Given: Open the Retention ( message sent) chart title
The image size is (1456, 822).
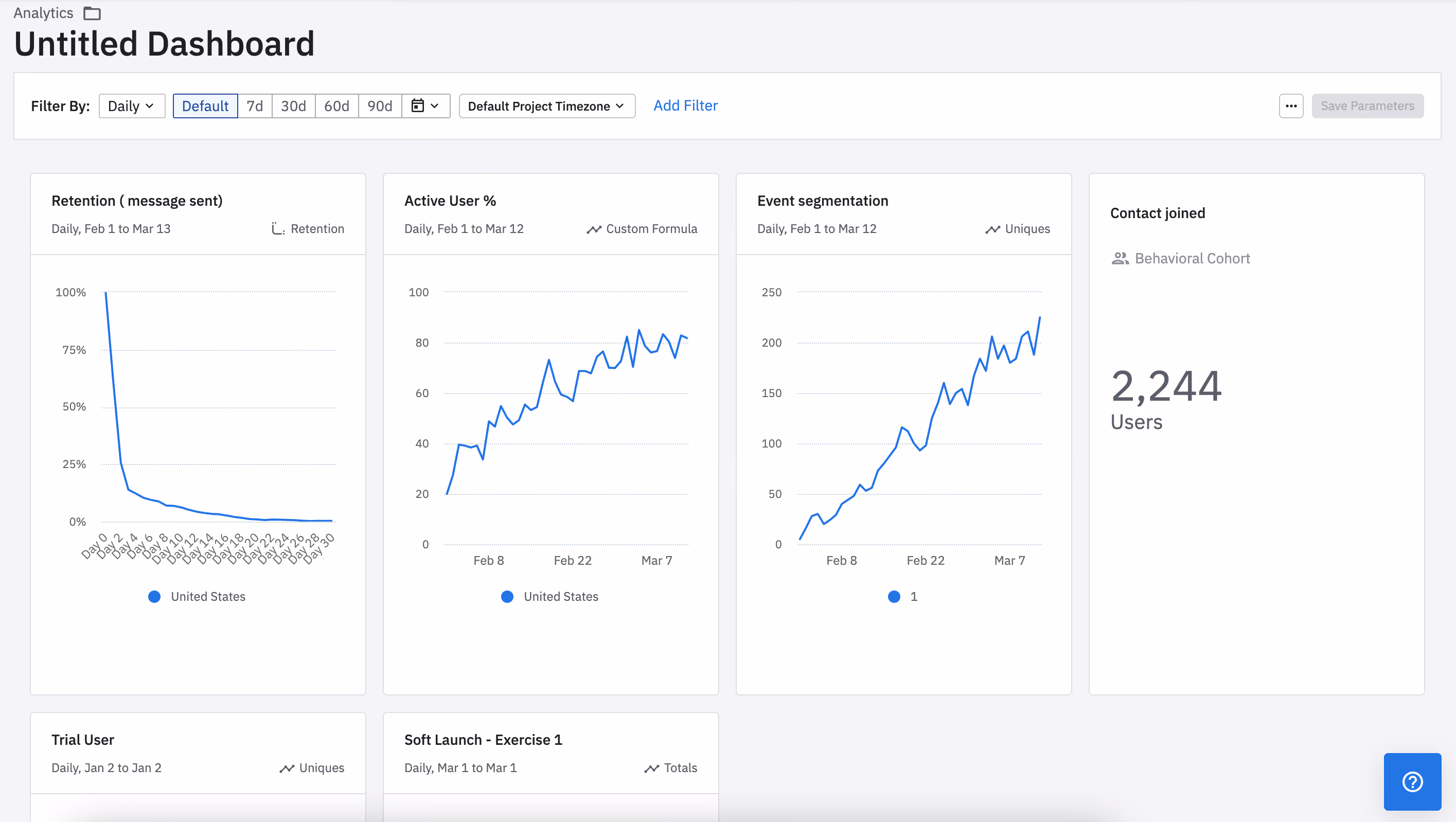Looking at the screenshot, I should (x=137, y=201).
